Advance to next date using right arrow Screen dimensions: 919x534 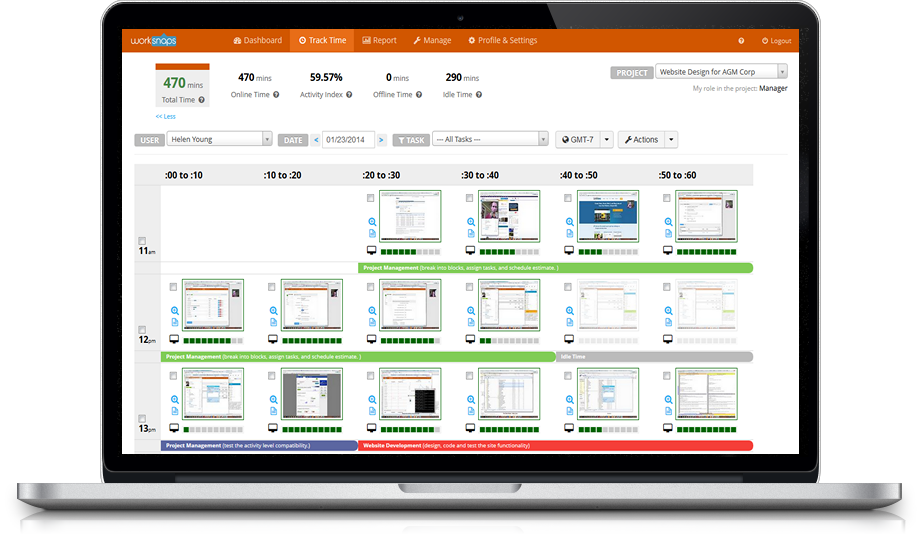[381, 140]
